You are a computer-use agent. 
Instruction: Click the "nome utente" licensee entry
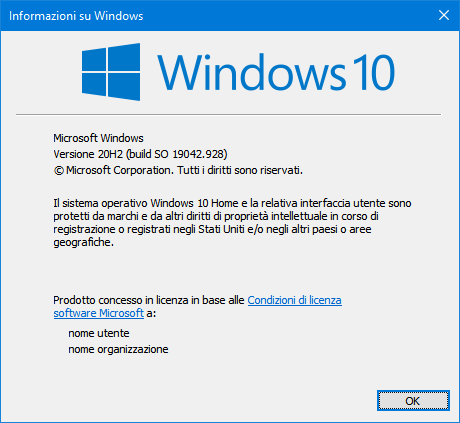tap(99, 333)
